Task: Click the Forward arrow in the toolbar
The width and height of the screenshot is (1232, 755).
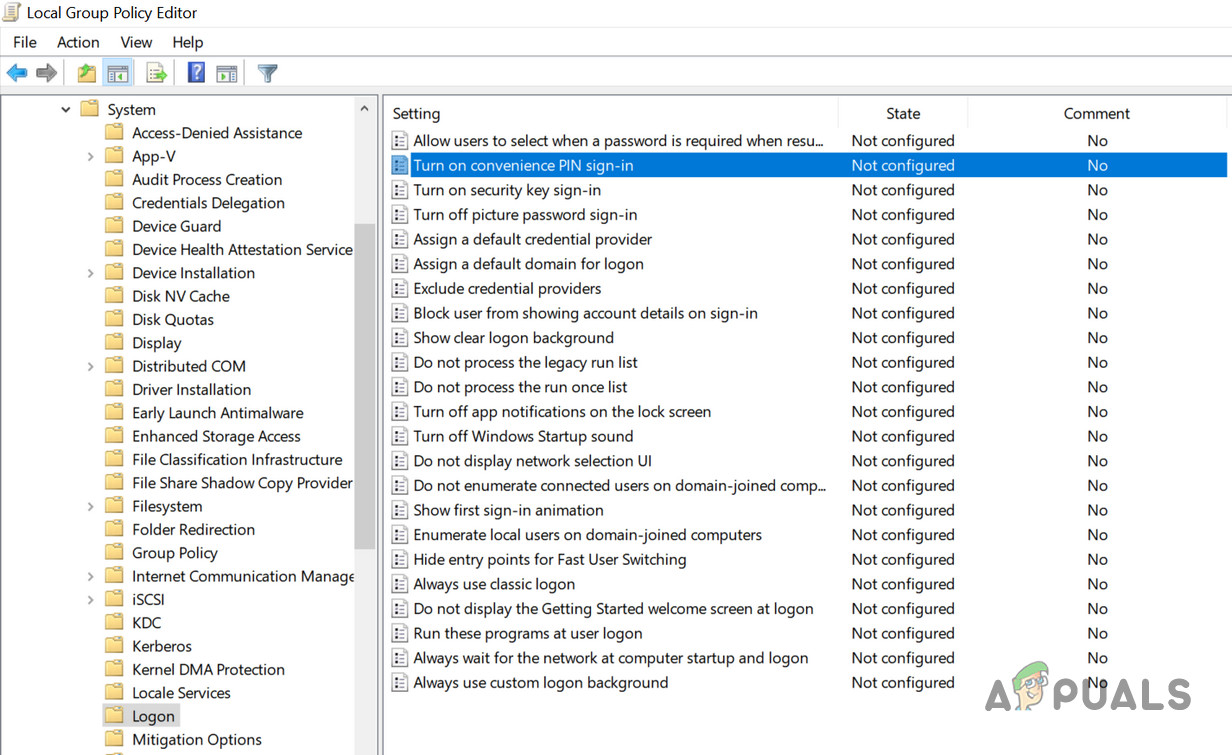Action: [x=46, y=73]
